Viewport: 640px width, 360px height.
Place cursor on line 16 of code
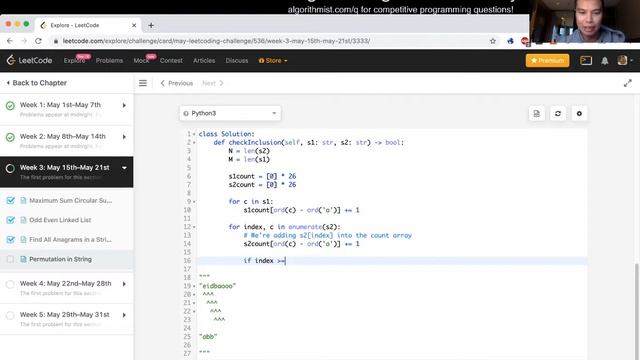click(x=392, y=261)
